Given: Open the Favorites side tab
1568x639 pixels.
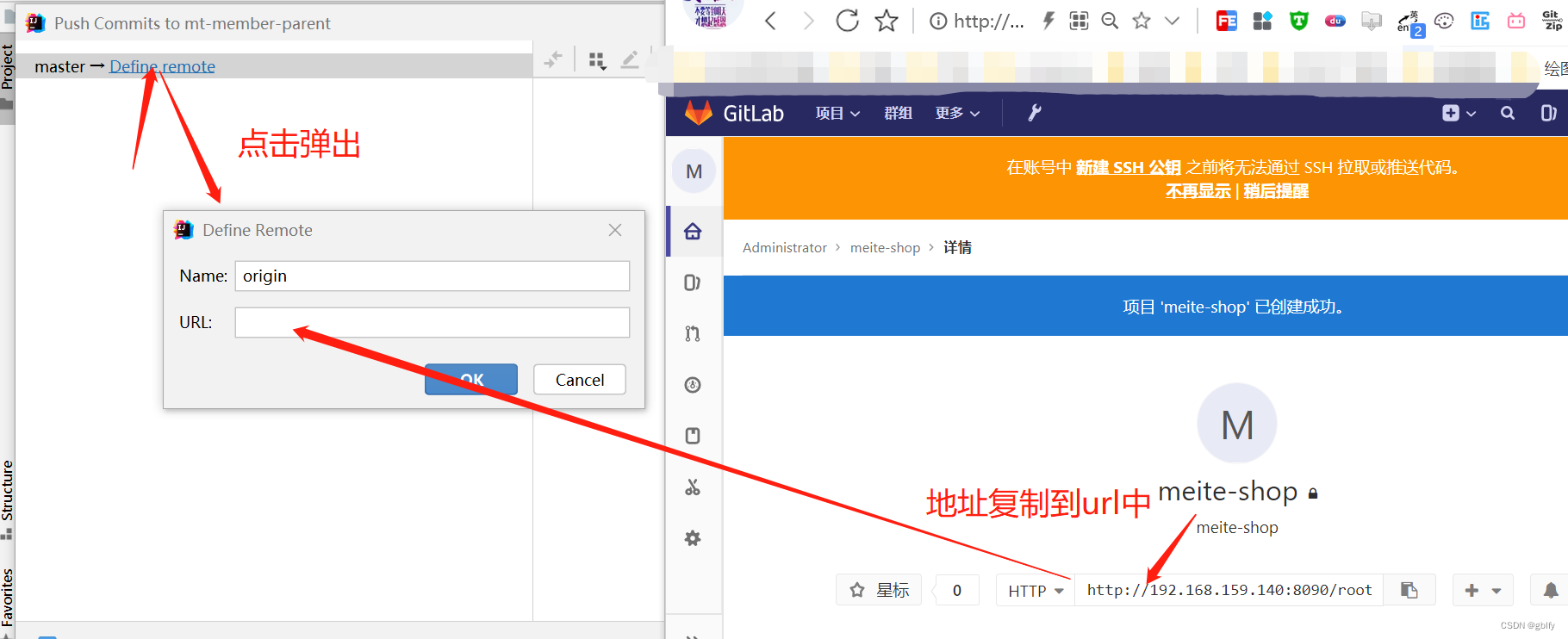Looking at the screenshot, I should 7,596.
